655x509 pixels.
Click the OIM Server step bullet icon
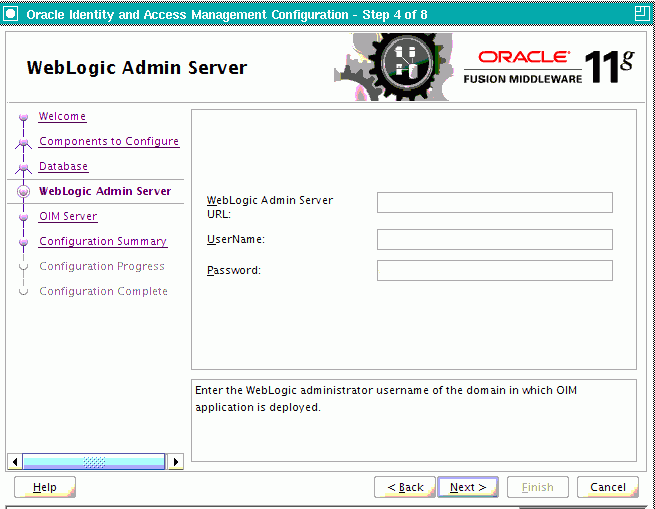(x=23, y=217)
